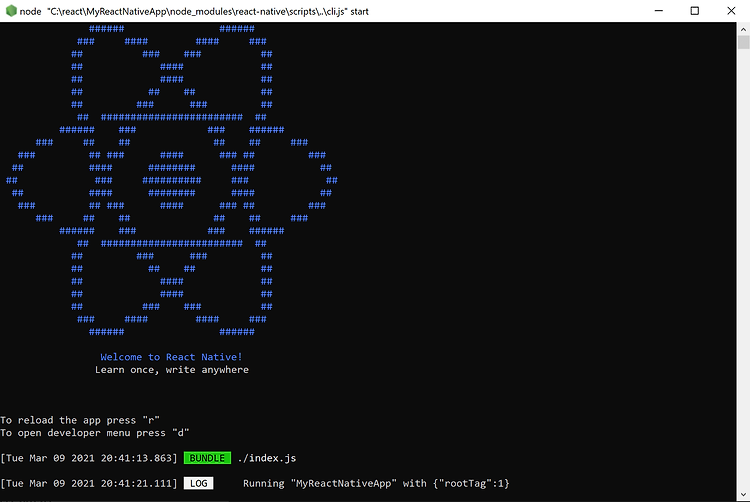
Task: Click the 'To reload the app press "r"' line
Action: click(80, 420)
